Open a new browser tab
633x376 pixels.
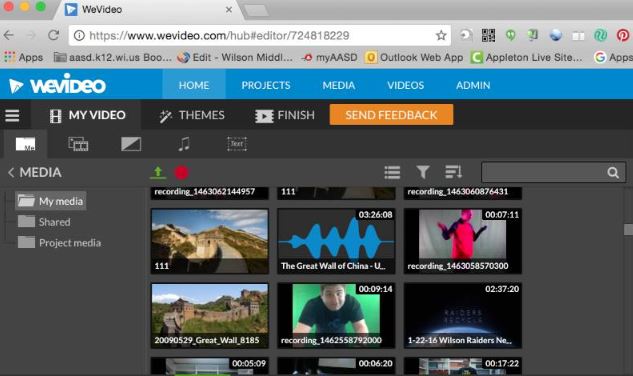[256, 11]
